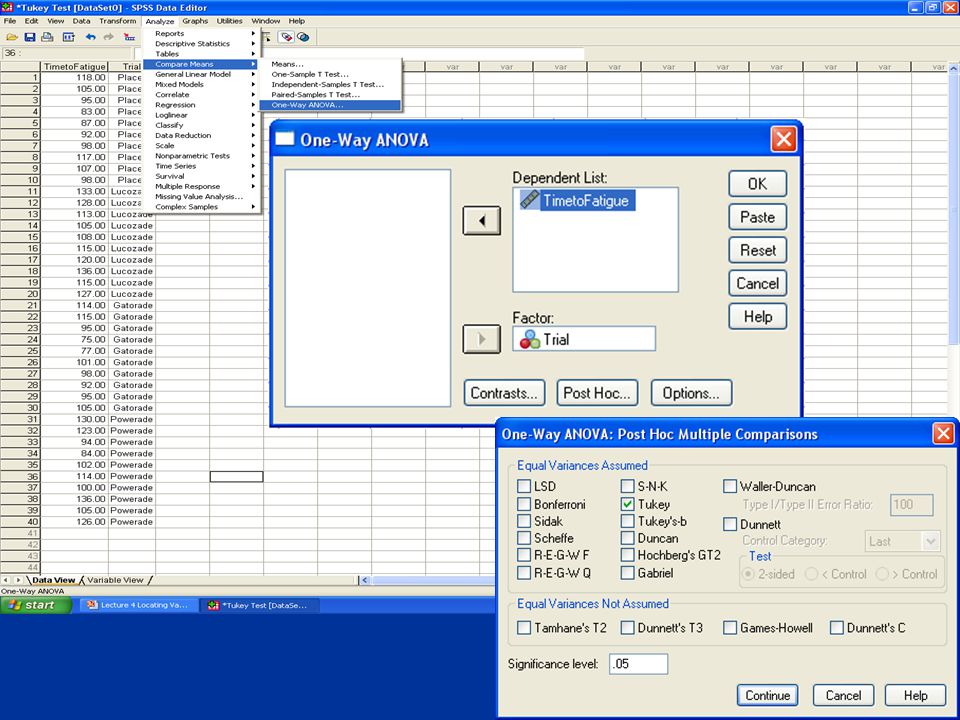The image size is (960, 720).
Task: Click the SPSS icon in the title bar
Action: (7, 7)
